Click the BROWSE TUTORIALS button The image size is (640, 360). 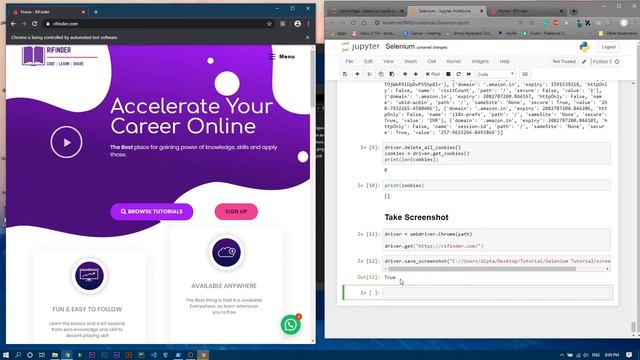pyautogui.click(x=152, y=211)
